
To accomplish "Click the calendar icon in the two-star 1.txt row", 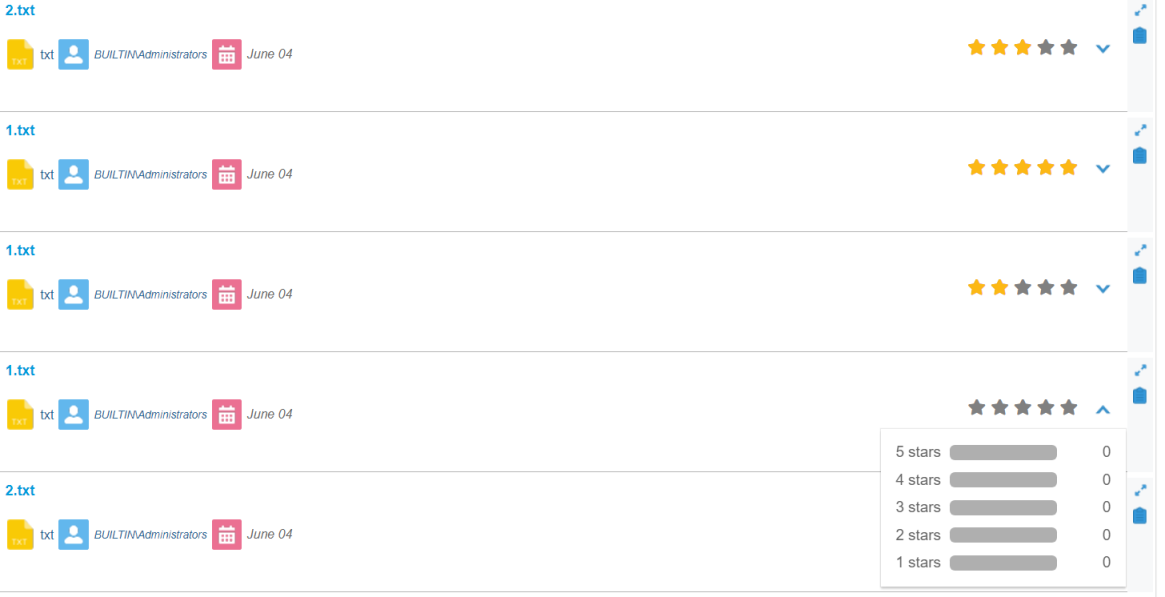I will coord(227,294).
